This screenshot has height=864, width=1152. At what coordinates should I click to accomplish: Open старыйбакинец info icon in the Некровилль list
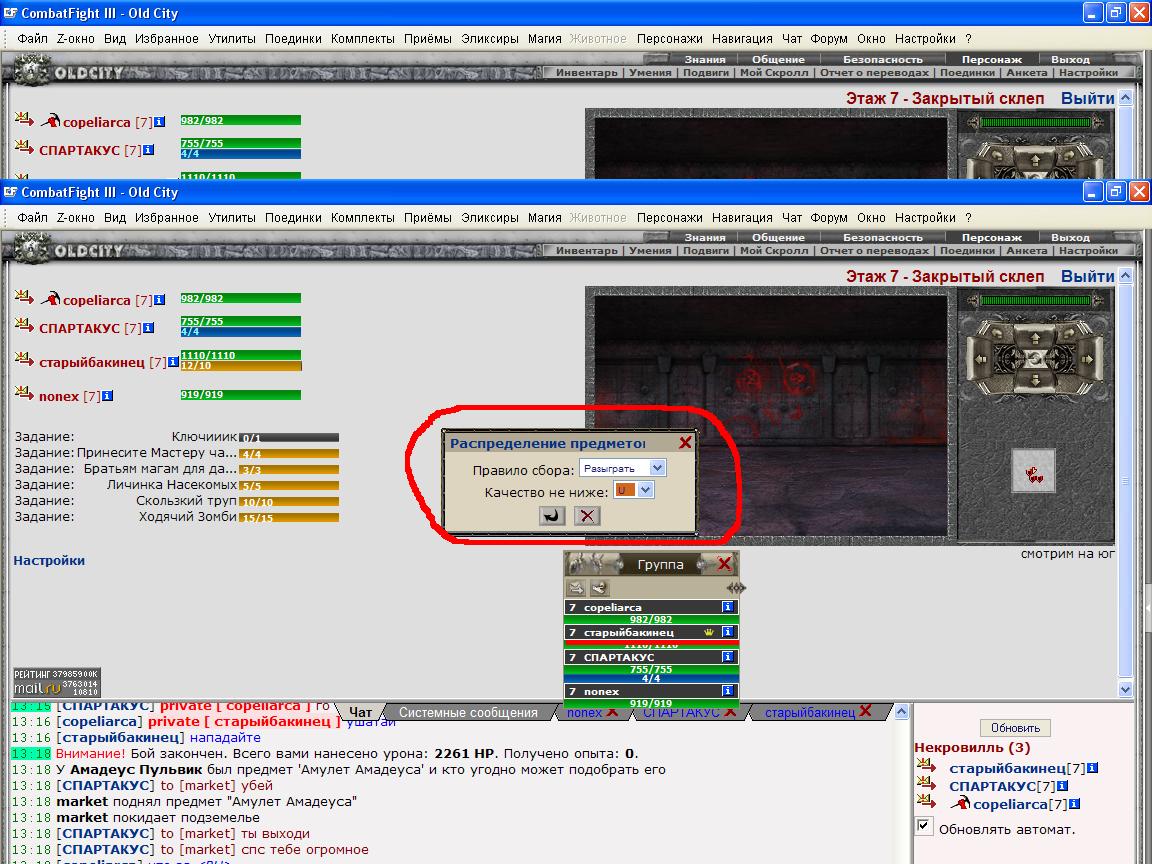pyautogui.click(x=1092, y=768)
